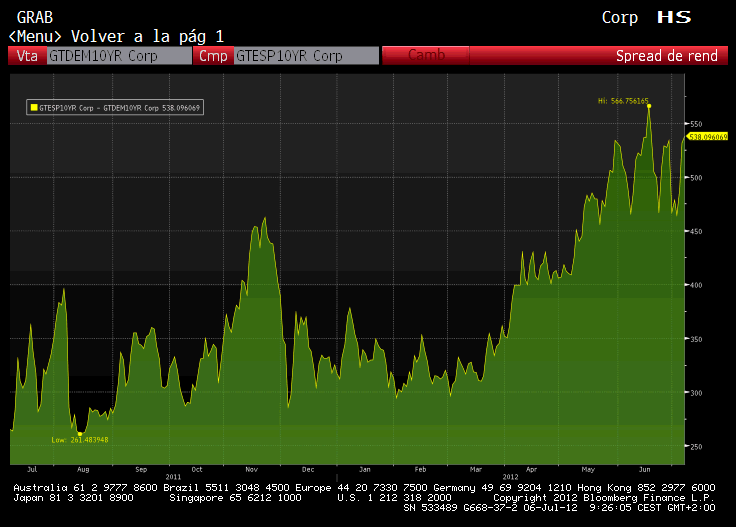Click the Menu link to go back
The height and width of the screenshot is (527, 736).
pyautogui.click(x=35, y=36)
